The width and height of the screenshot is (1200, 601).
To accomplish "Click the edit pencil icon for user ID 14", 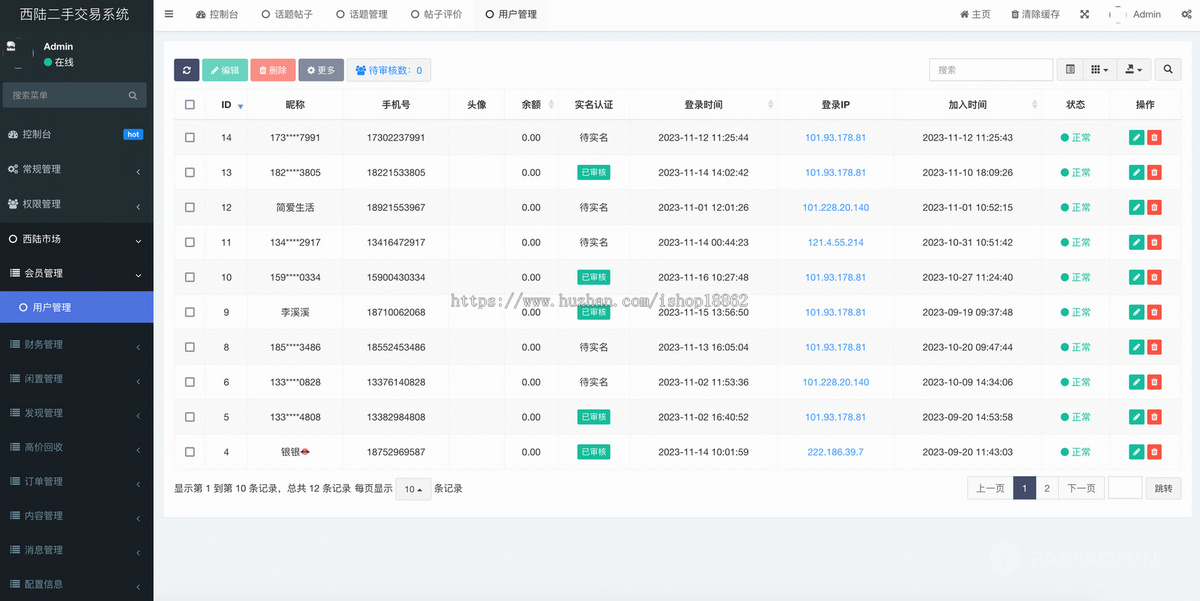I will 1136,137.
